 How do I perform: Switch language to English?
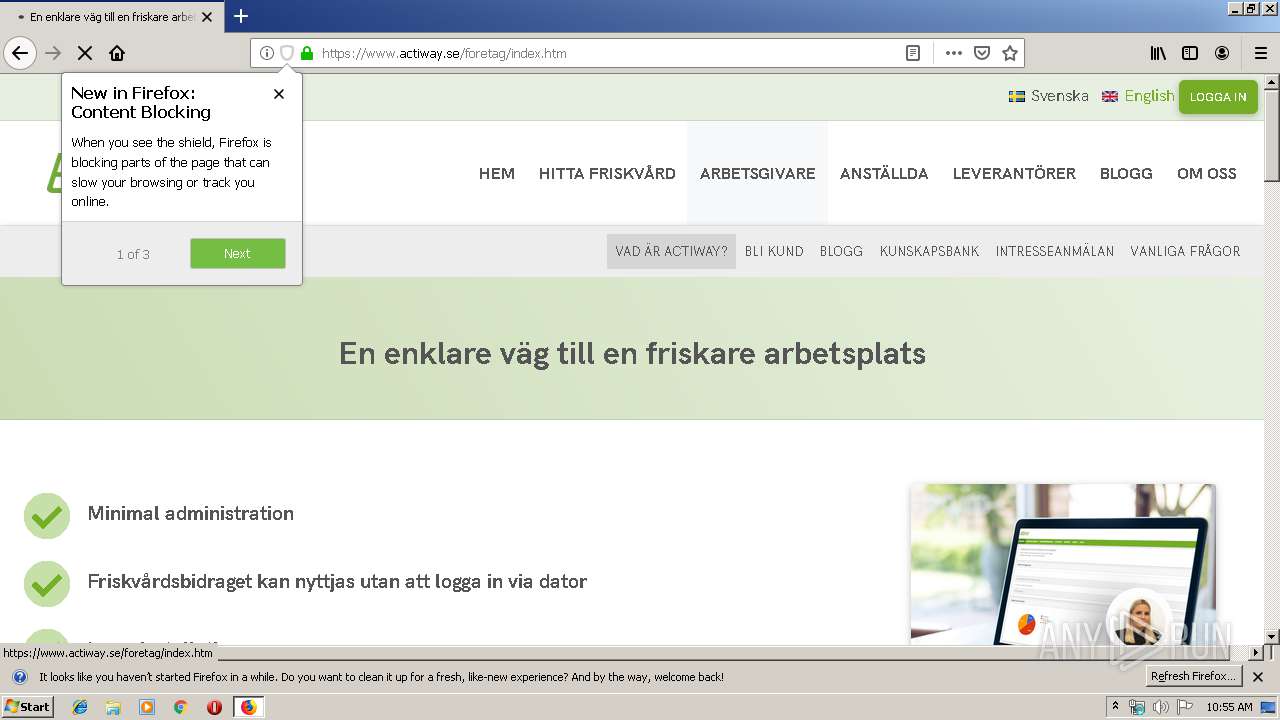(1138, 96)
